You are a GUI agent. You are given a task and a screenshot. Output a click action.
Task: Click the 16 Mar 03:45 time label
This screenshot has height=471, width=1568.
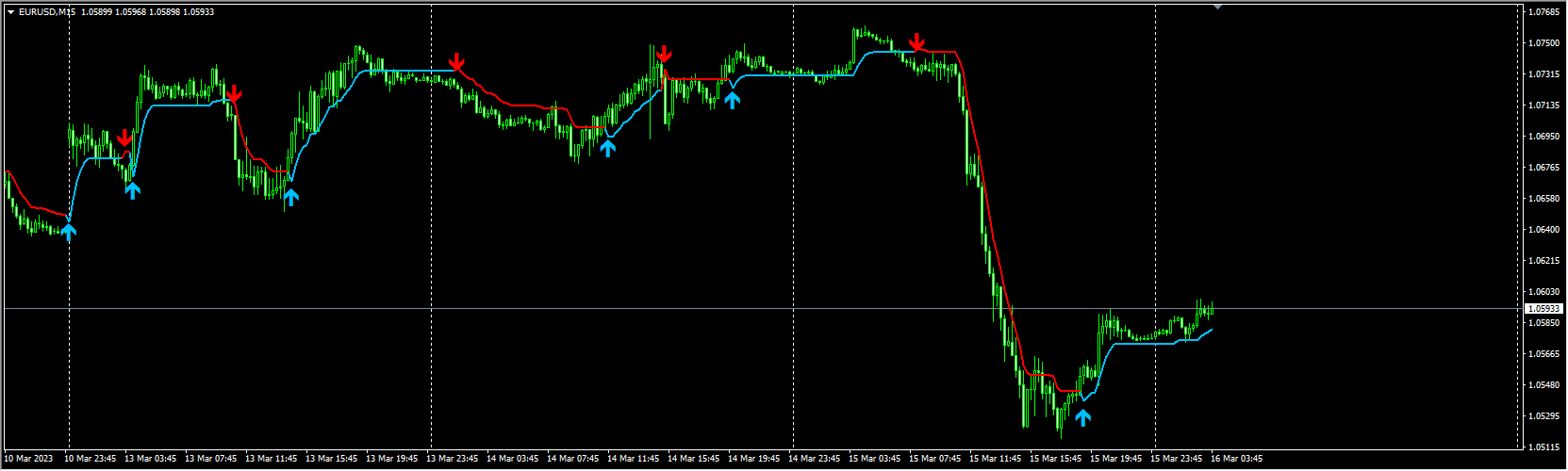pos(1237,459)
